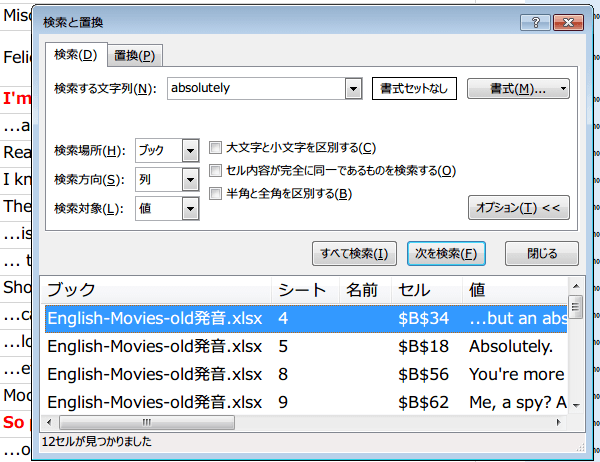This screenshot has width=600, height=462.
Task: Open the search string history dropdown arrow
Action: coord(354,89)
